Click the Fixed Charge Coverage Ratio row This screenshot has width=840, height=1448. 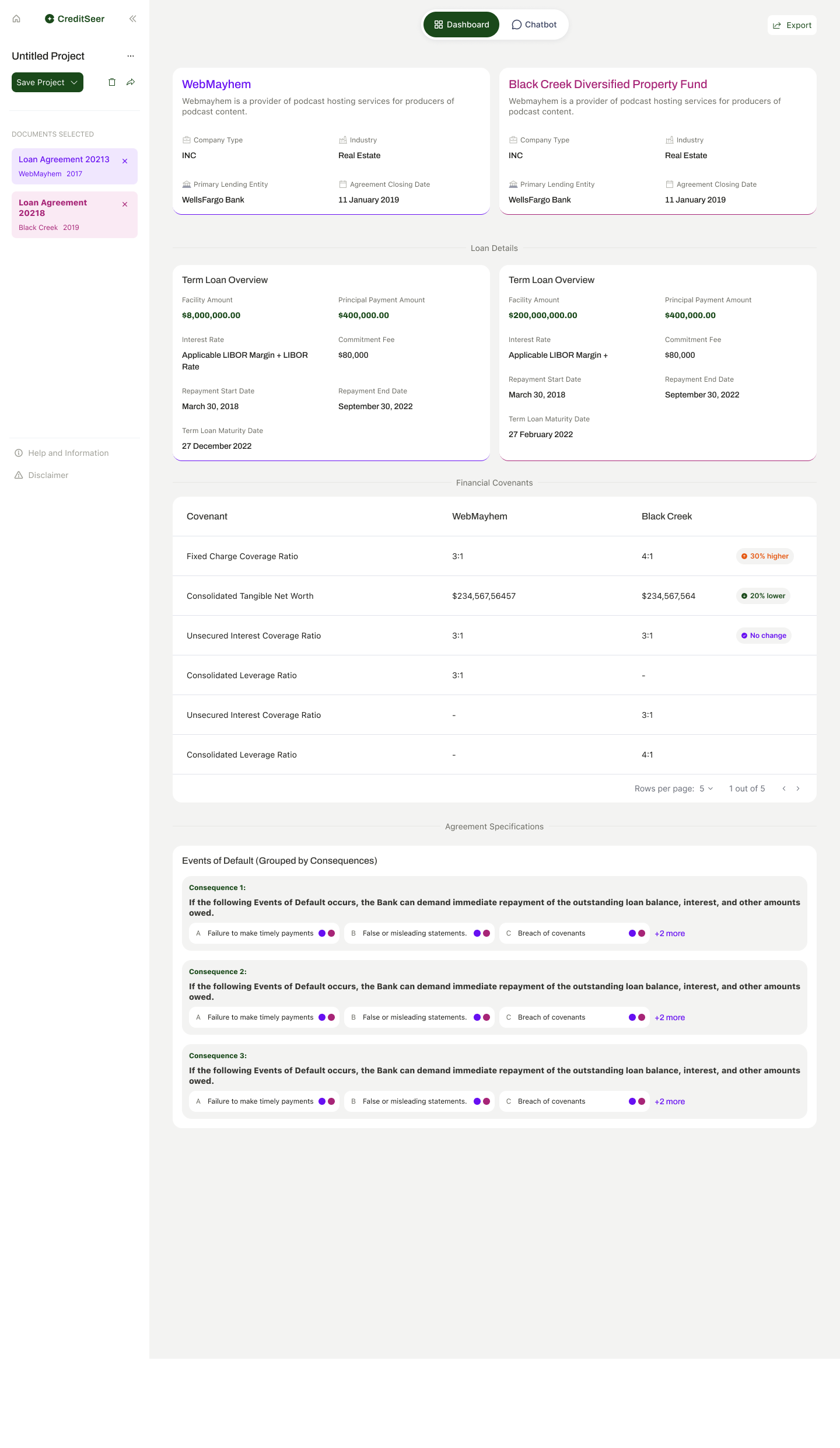[495, 556]
